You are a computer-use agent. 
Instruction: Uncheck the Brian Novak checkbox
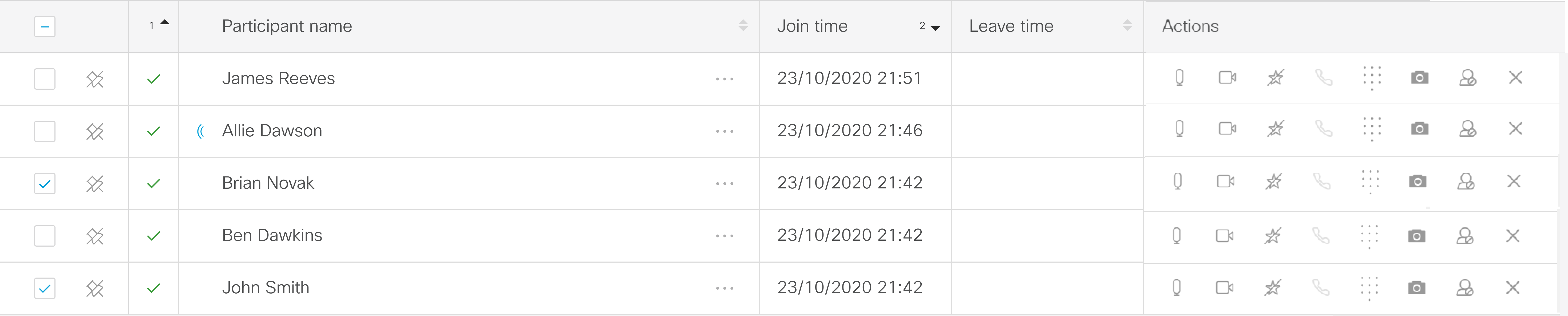45,184
